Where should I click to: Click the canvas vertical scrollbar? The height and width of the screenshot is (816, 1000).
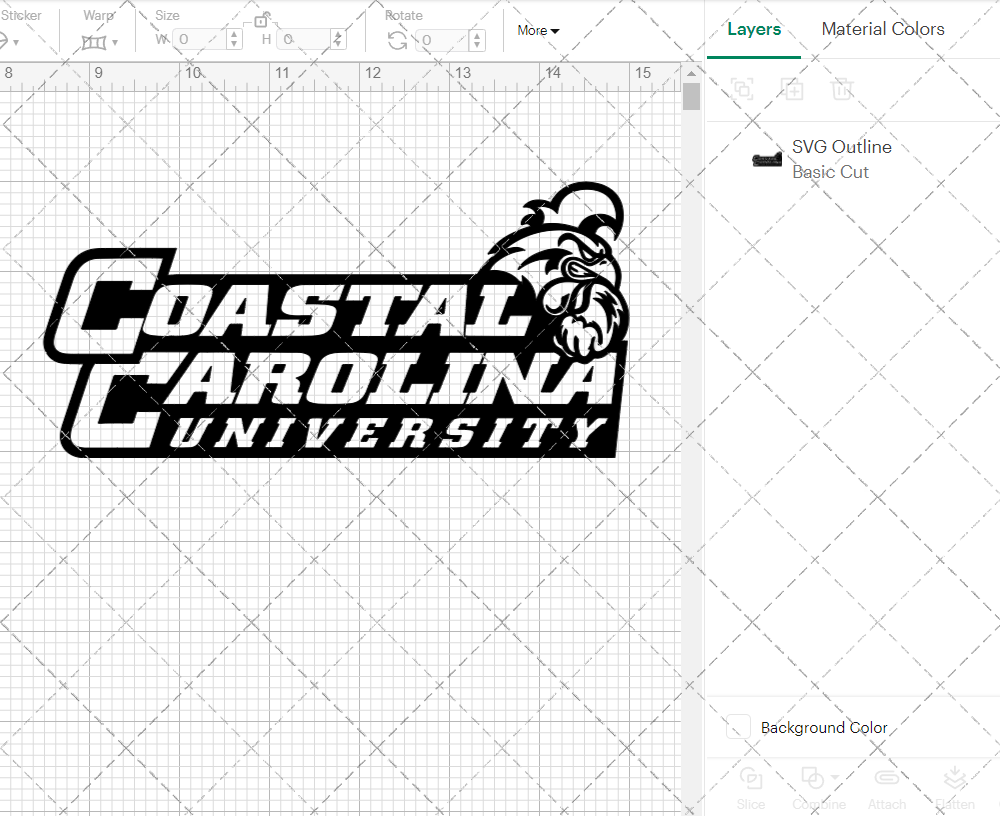[x=690, y=95]
